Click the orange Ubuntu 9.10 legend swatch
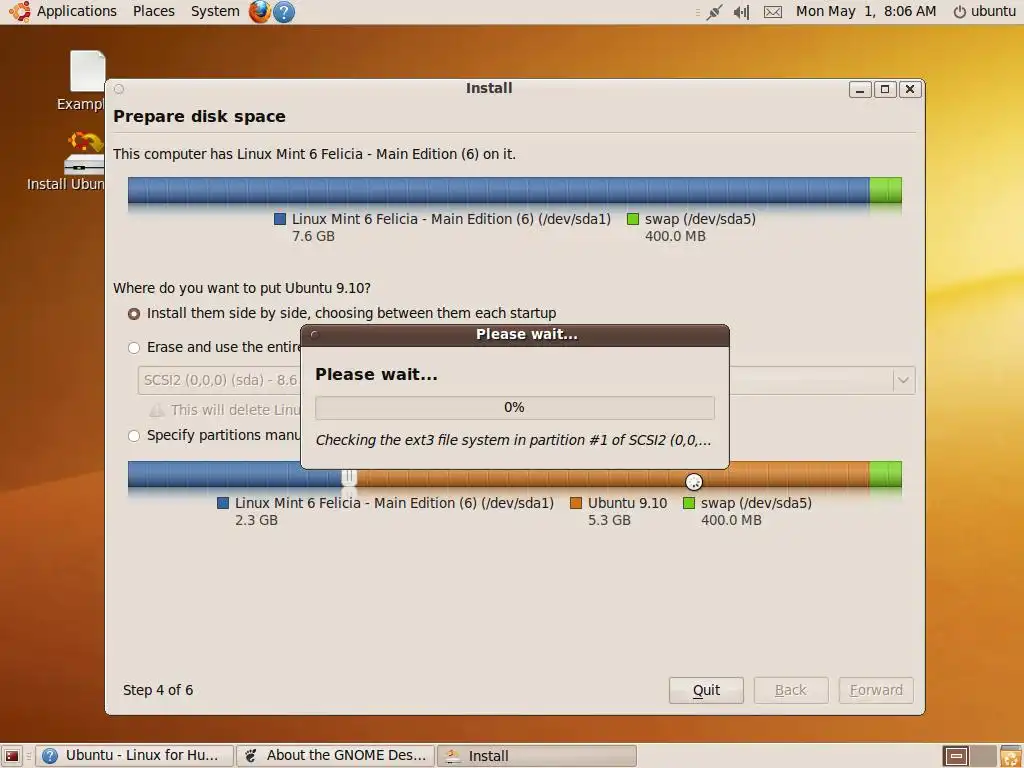 (x=576, y=504)
